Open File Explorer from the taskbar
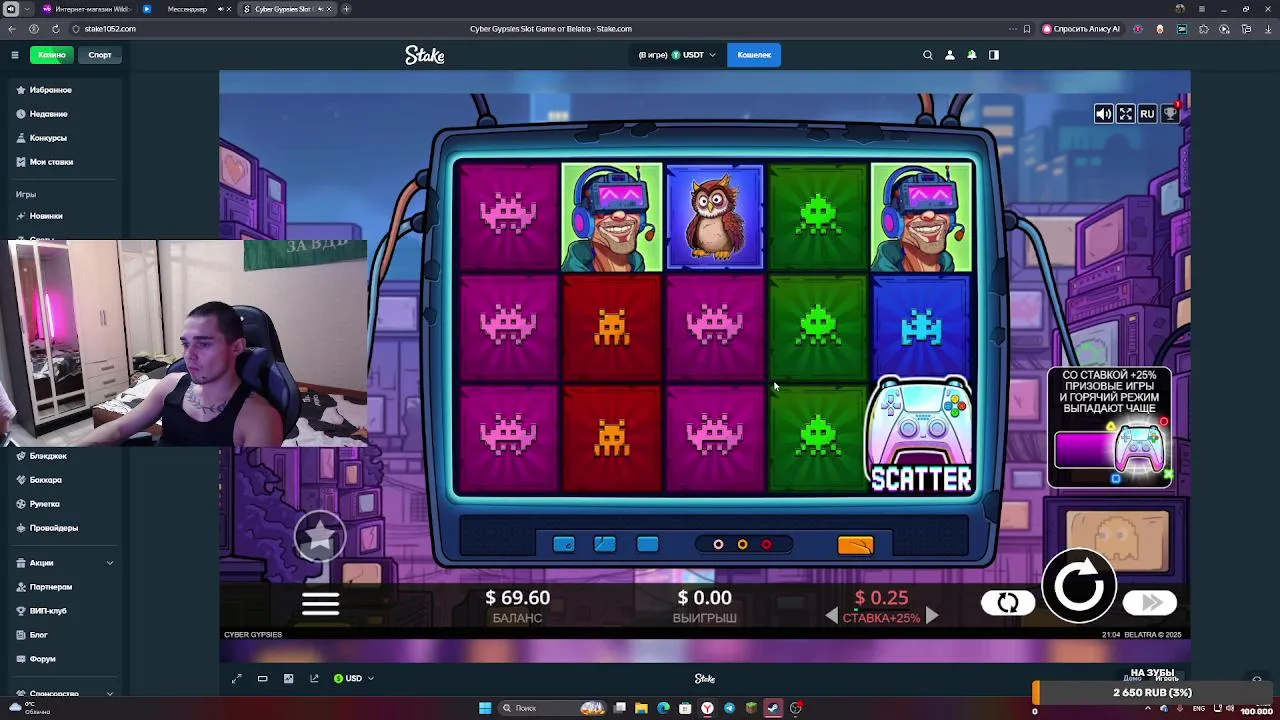 641,708
